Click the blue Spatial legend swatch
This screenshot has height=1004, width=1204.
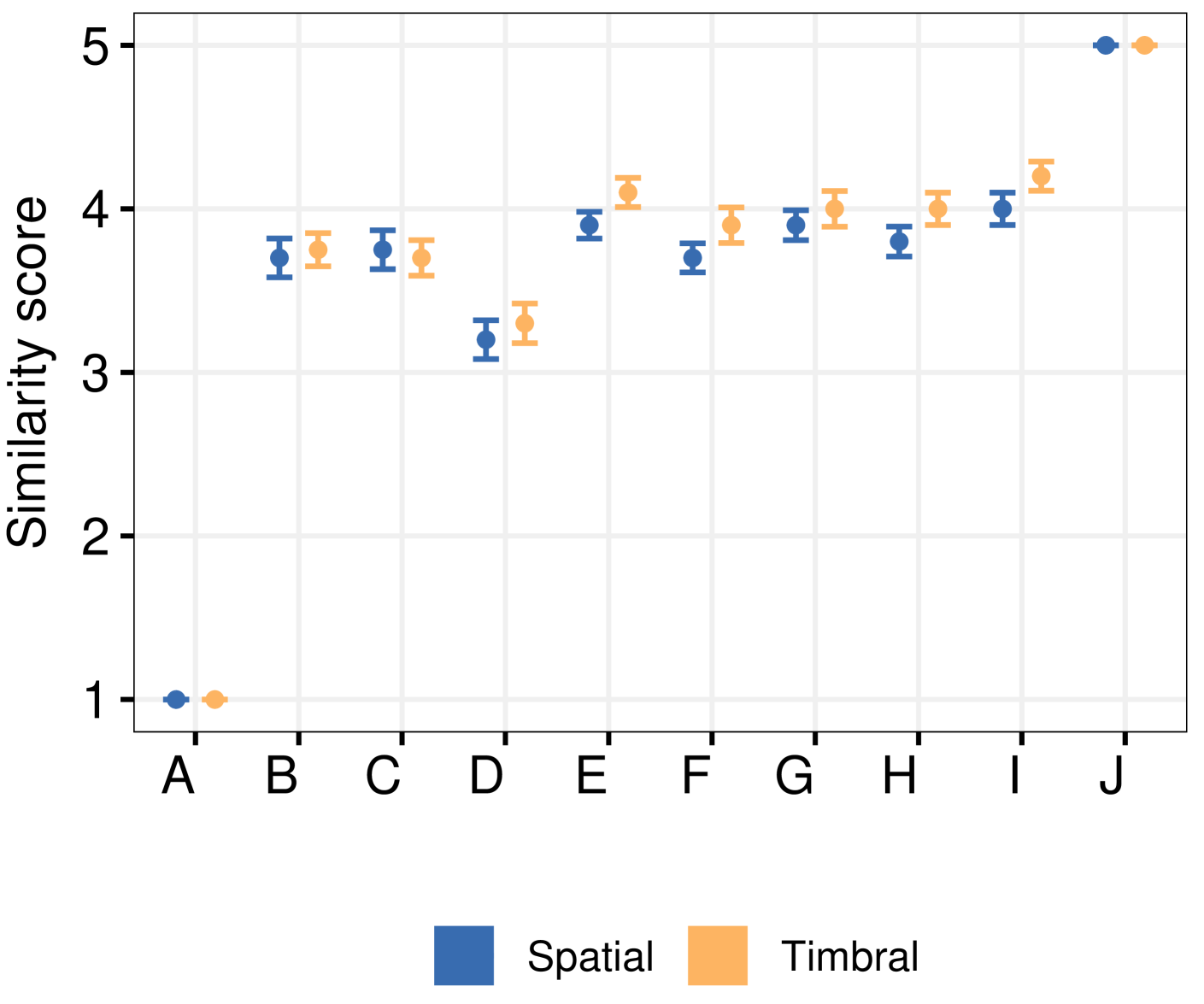tap(463, 955)
